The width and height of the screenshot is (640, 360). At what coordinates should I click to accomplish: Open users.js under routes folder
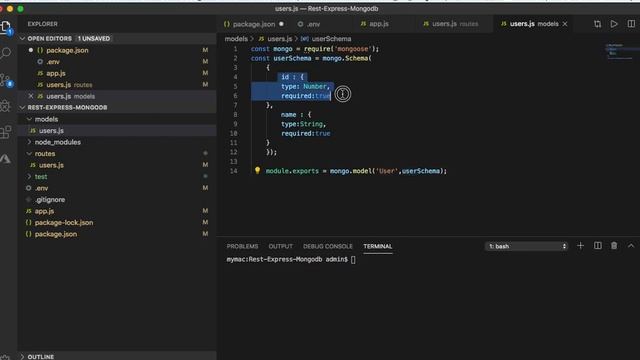tap(117, 165)
